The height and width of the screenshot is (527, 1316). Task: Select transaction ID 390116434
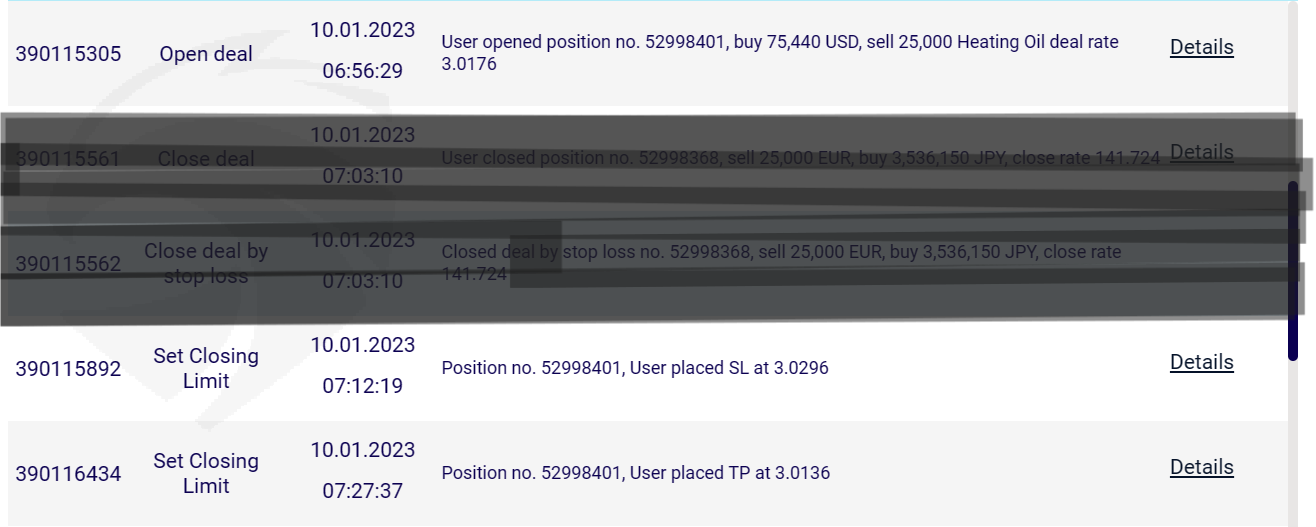[x=68, y=474]
